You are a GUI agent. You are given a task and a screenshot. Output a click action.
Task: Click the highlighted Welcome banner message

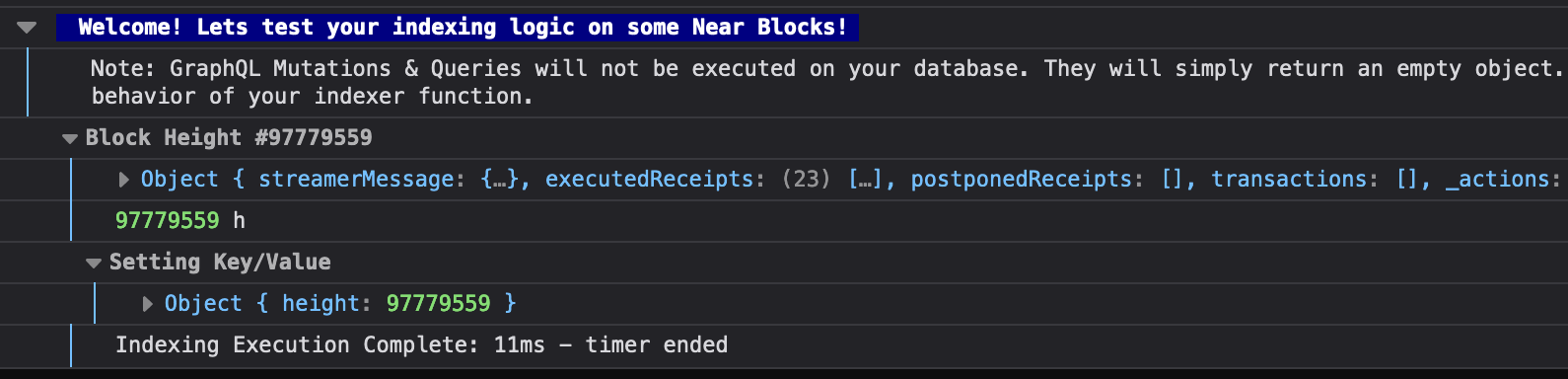coord(458,28)
